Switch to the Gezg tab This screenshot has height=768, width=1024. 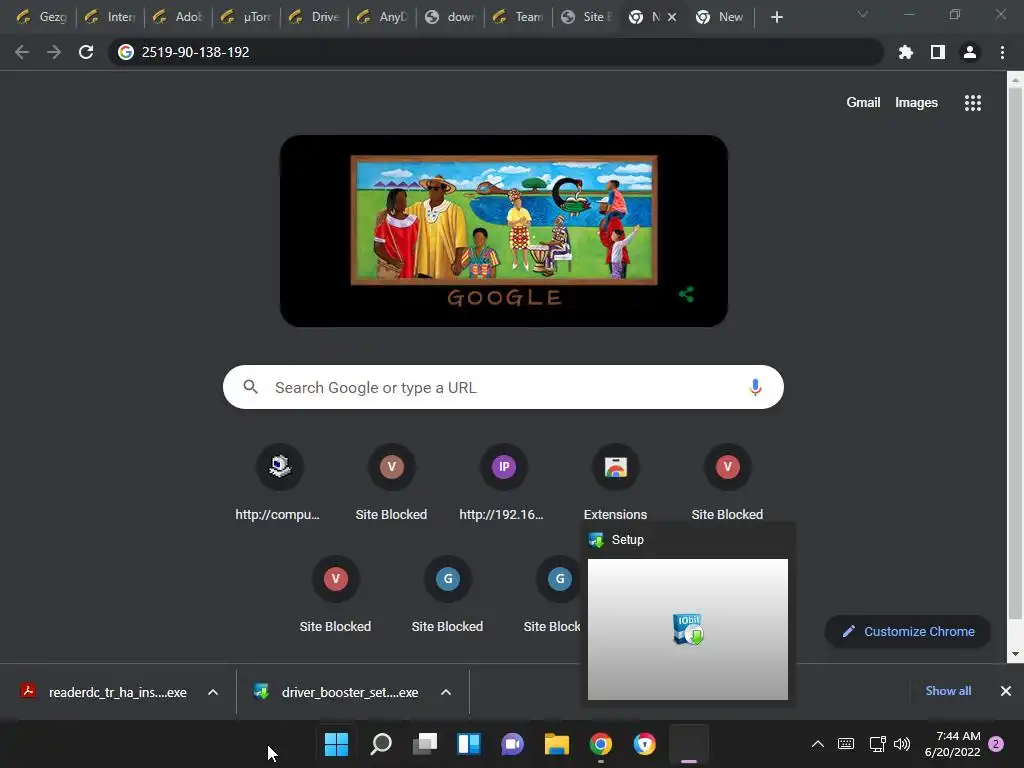tap(42, 17)
